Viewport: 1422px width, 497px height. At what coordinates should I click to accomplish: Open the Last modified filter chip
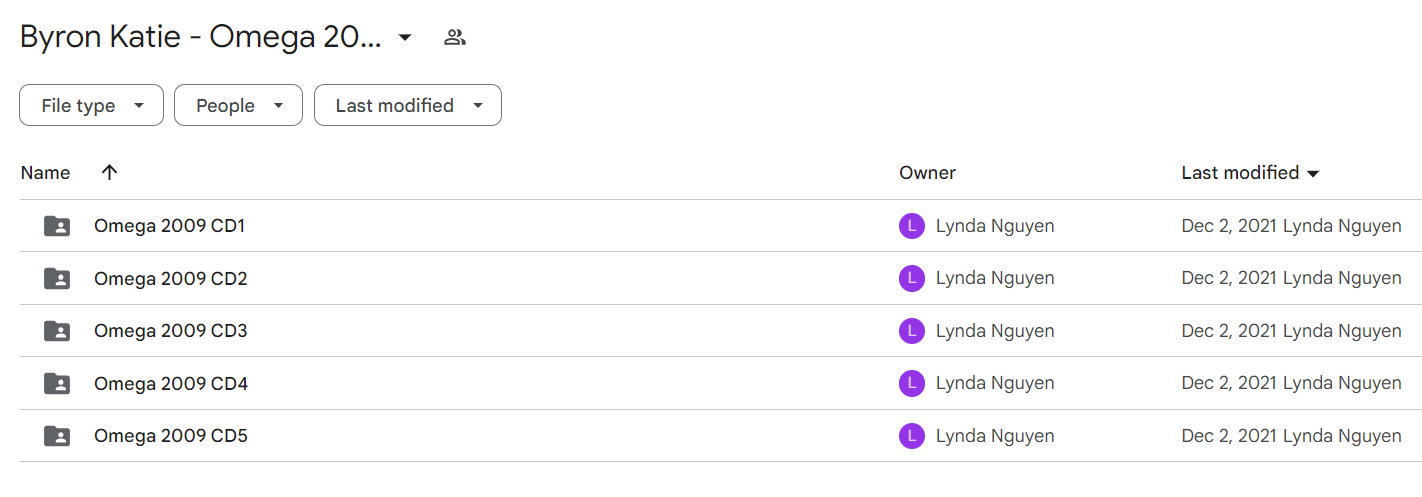click(x=408, y=105)
